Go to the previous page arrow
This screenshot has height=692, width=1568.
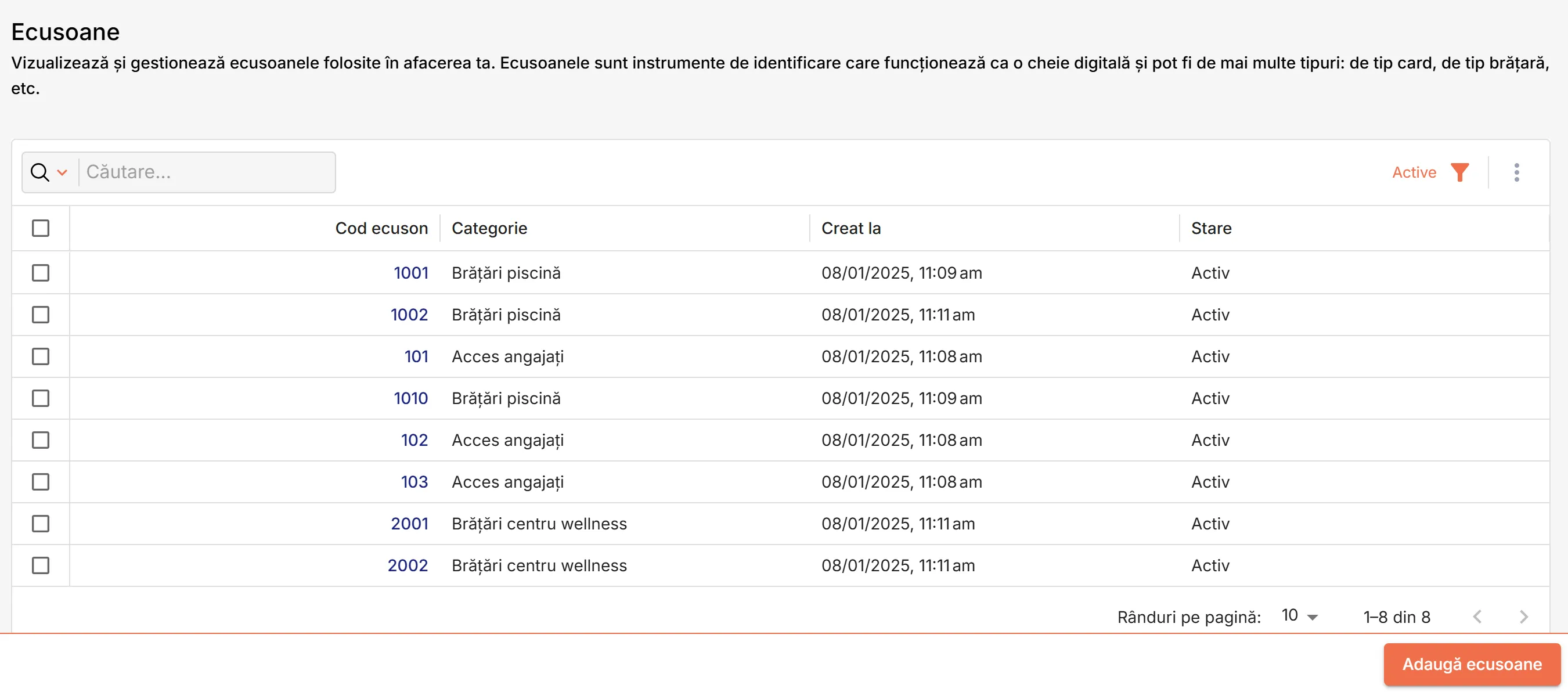tap(1477, 617)
